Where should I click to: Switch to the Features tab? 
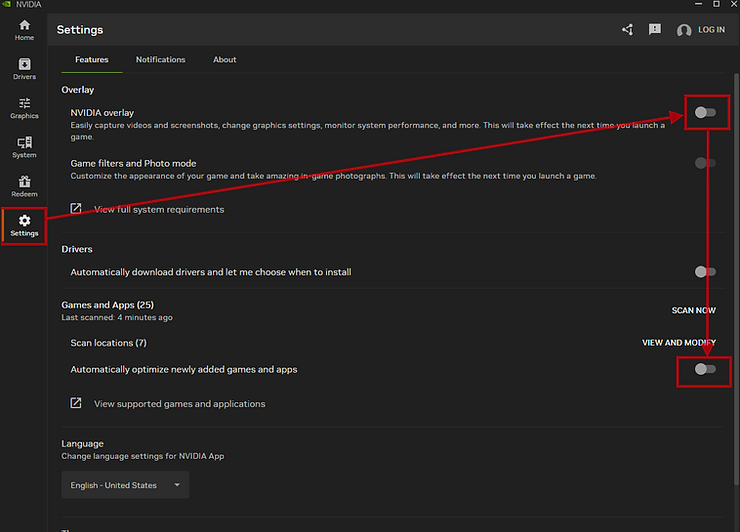(92, 59)
